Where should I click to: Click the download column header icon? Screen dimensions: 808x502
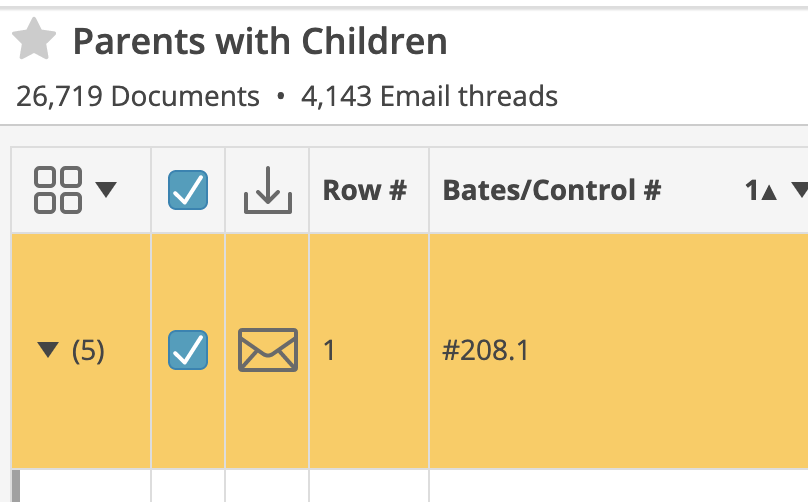pyautogui.click(x=267, y=190)
